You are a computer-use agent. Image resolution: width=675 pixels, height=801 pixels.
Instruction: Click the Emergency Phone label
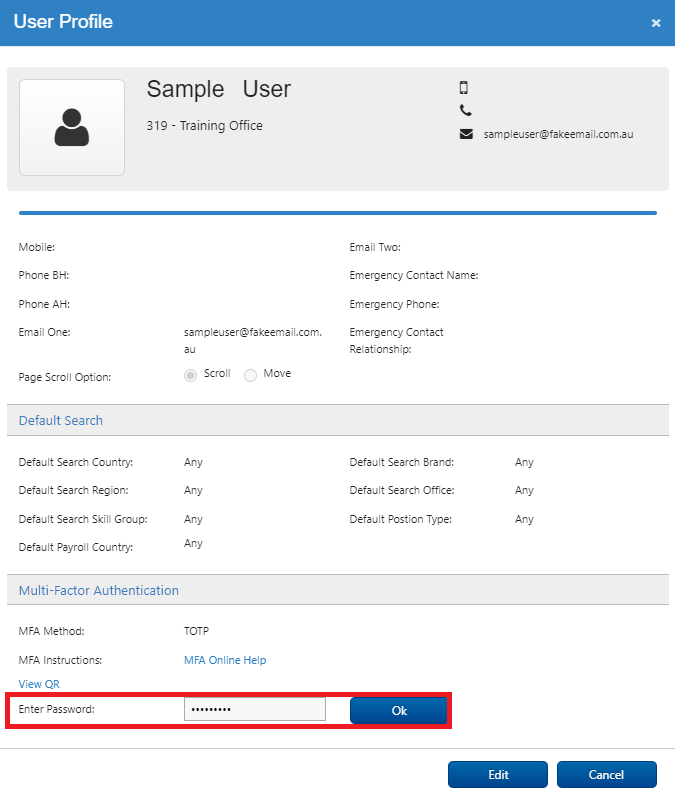(x=394, y=304)
